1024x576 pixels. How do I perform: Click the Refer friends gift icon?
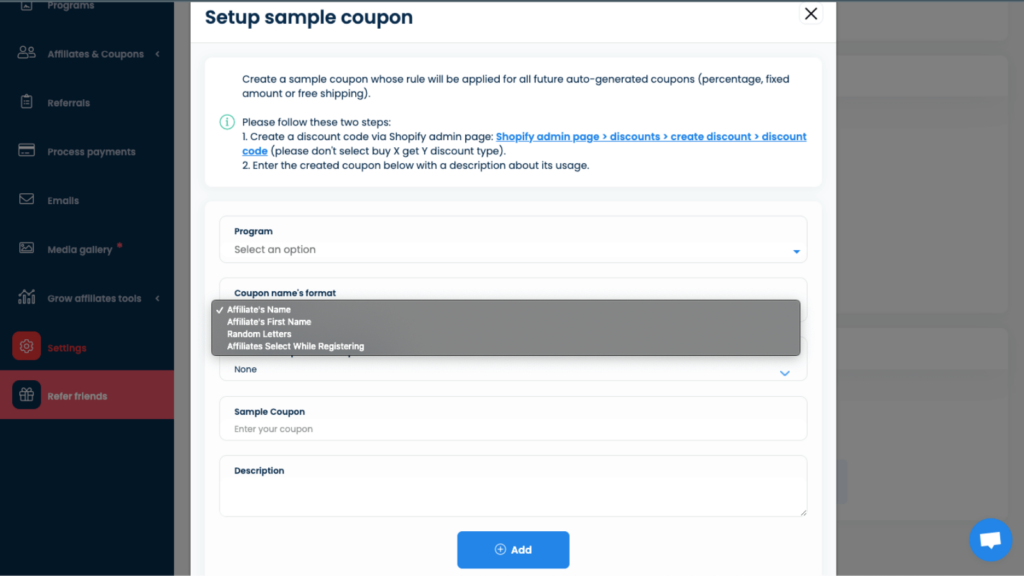[x=26, y=395]
